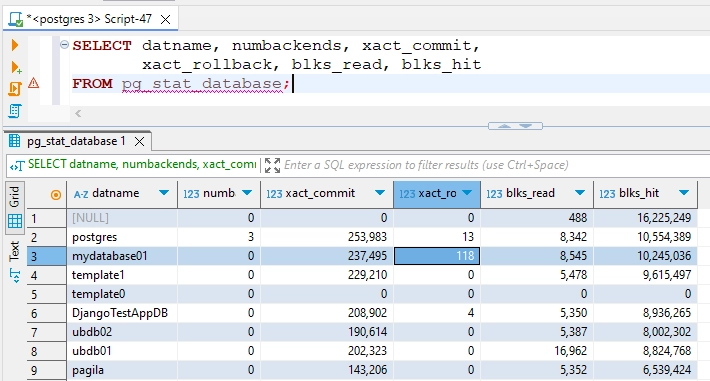Click the 16,962 blks_read value
710x381 pixels.
571,351
